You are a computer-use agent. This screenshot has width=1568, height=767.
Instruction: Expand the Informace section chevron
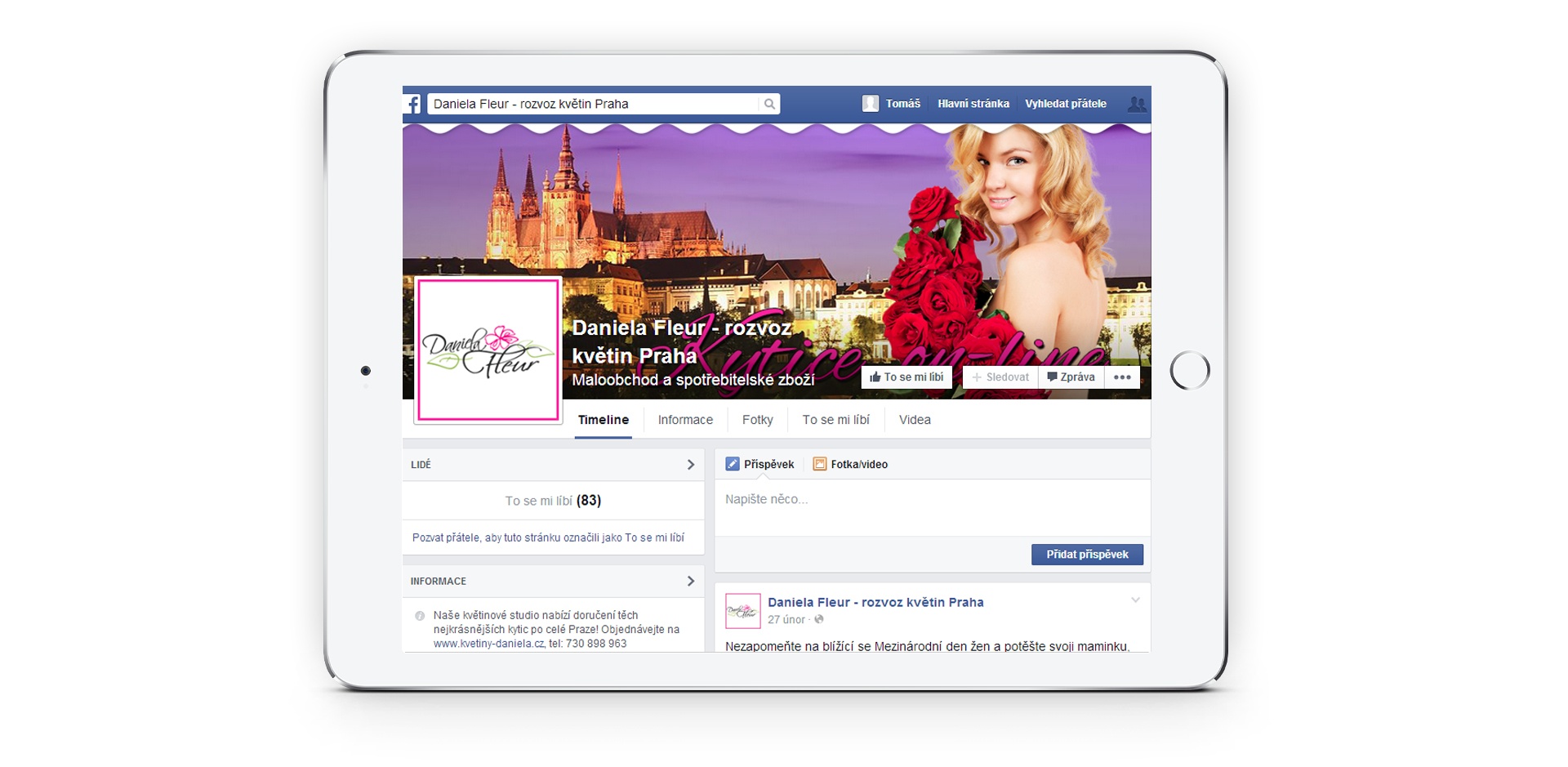[691, 582]
